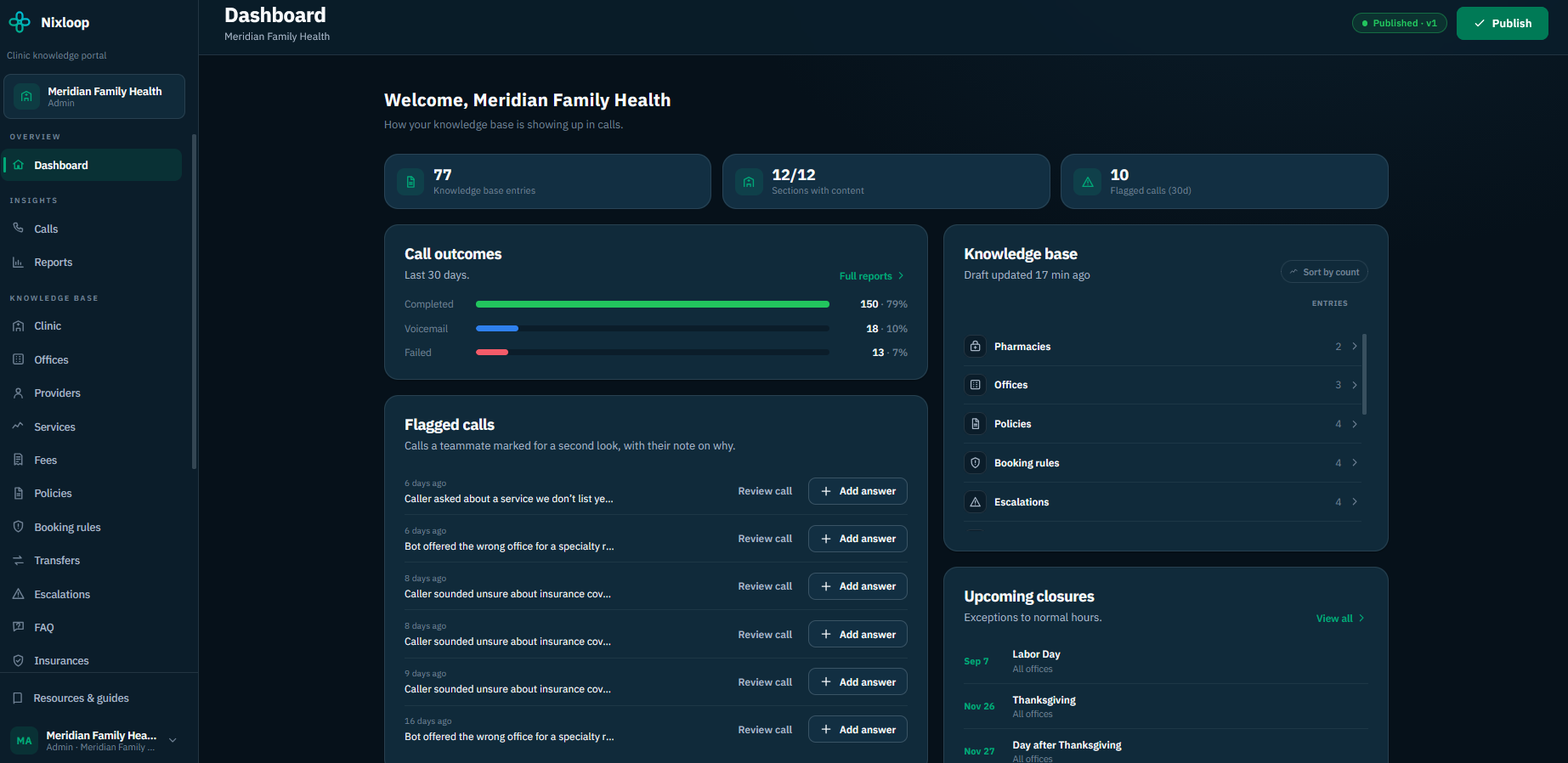The image size is (1568, 763).
Task: Click the Pharmacies lock icon in Knowledge base
Action: coord(976,347)
